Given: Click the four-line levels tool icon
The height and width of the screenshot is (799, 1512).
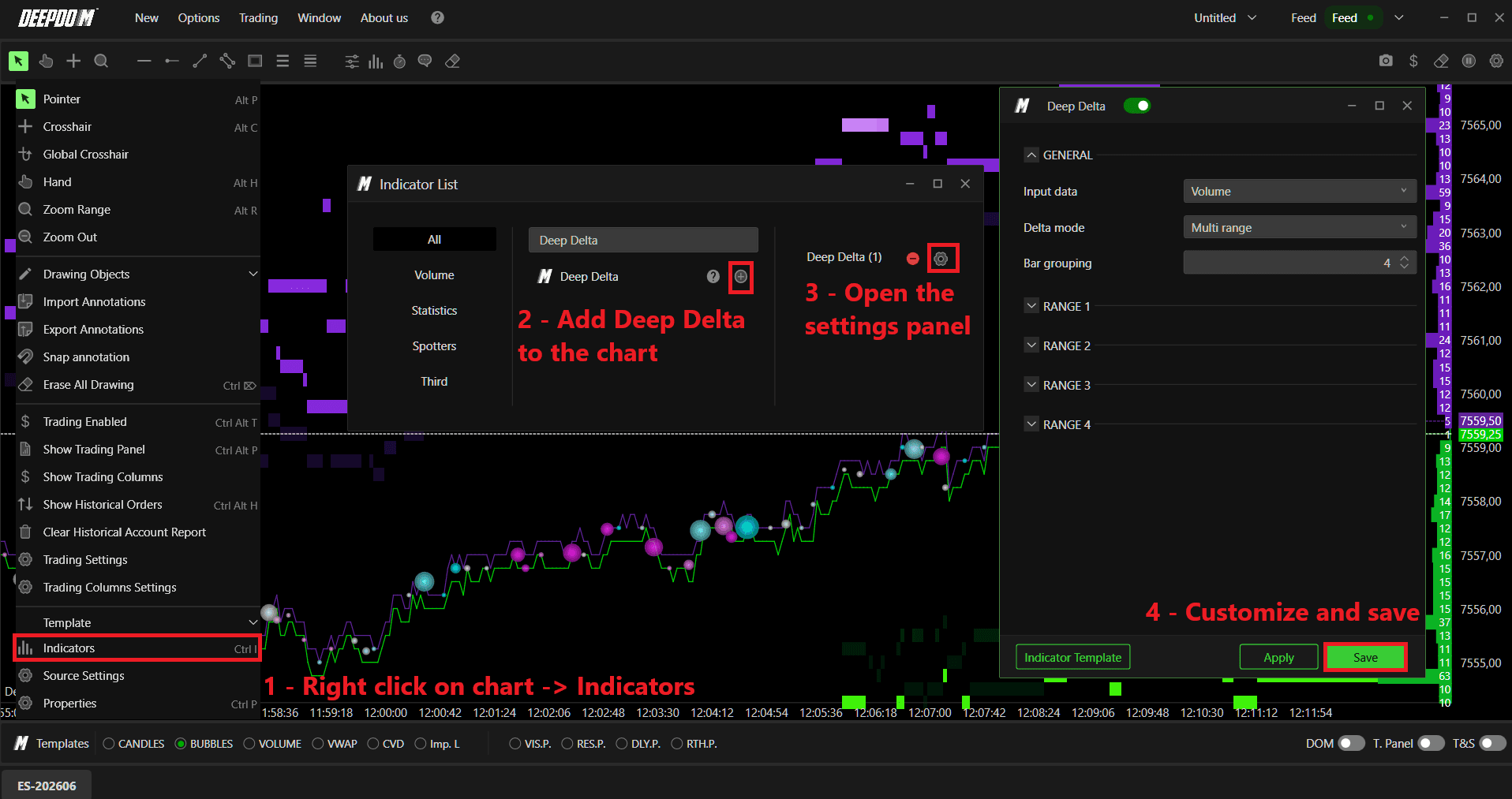Looking at the screenshot, I should (310, 61).
